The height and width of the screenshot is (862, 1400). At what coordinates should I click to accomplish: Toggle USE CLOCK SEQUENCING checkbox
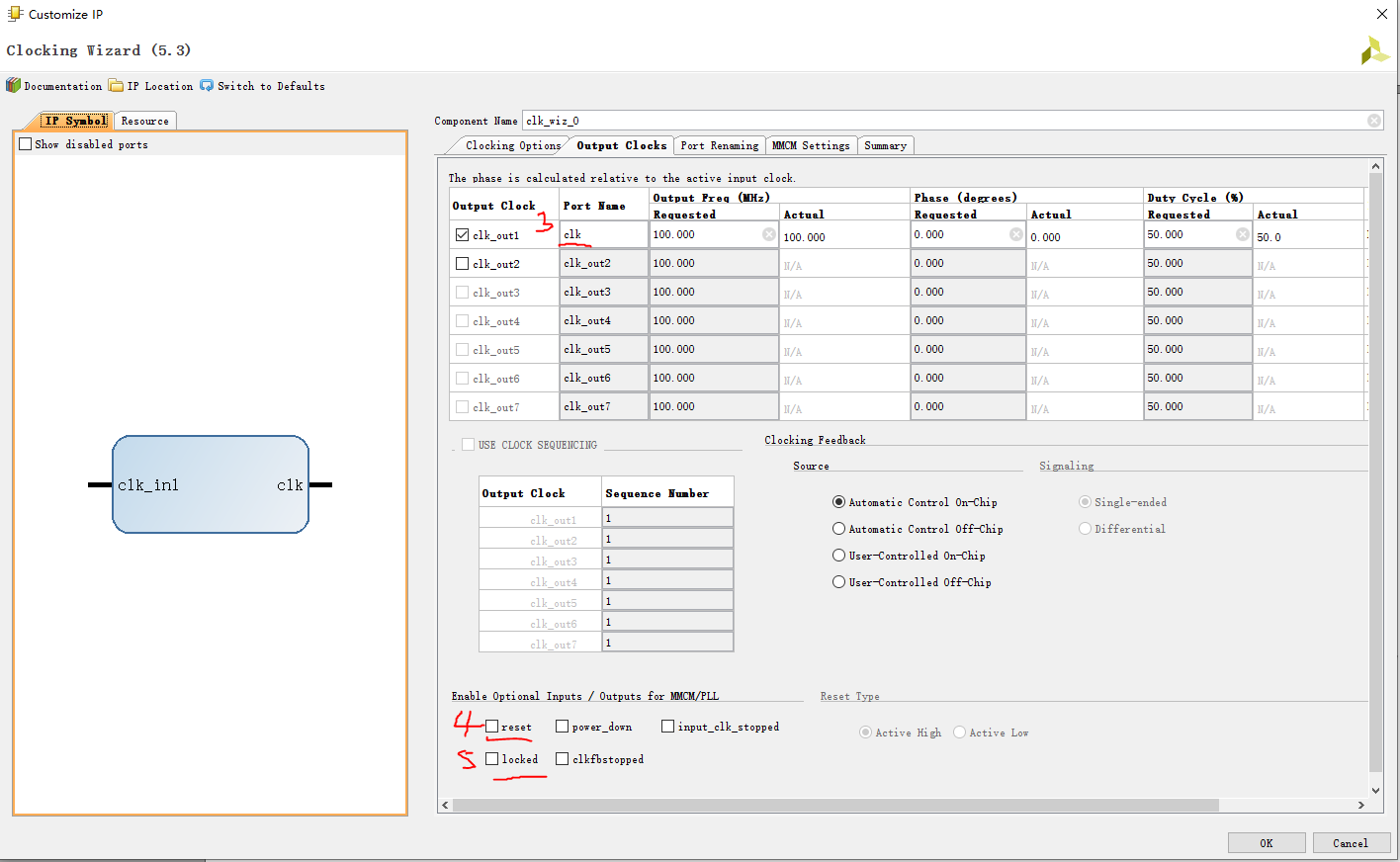click(468, 445)
